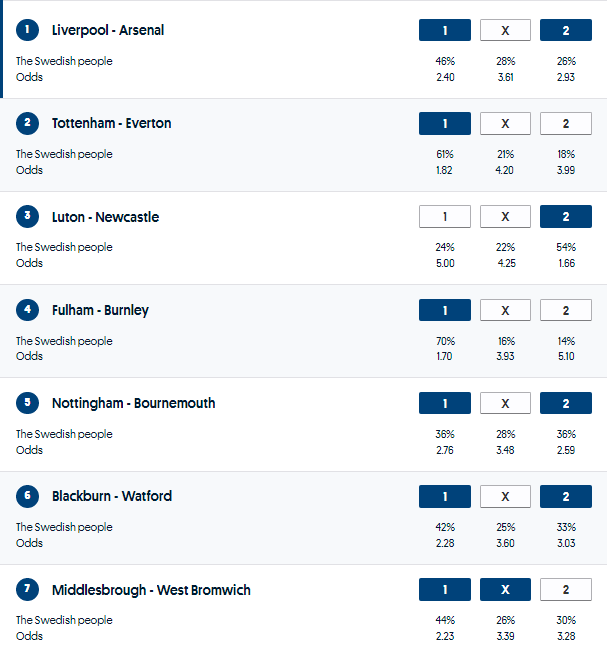Pick away win 2 for Middlesbrough - West Bromwich

click(565, 590)
